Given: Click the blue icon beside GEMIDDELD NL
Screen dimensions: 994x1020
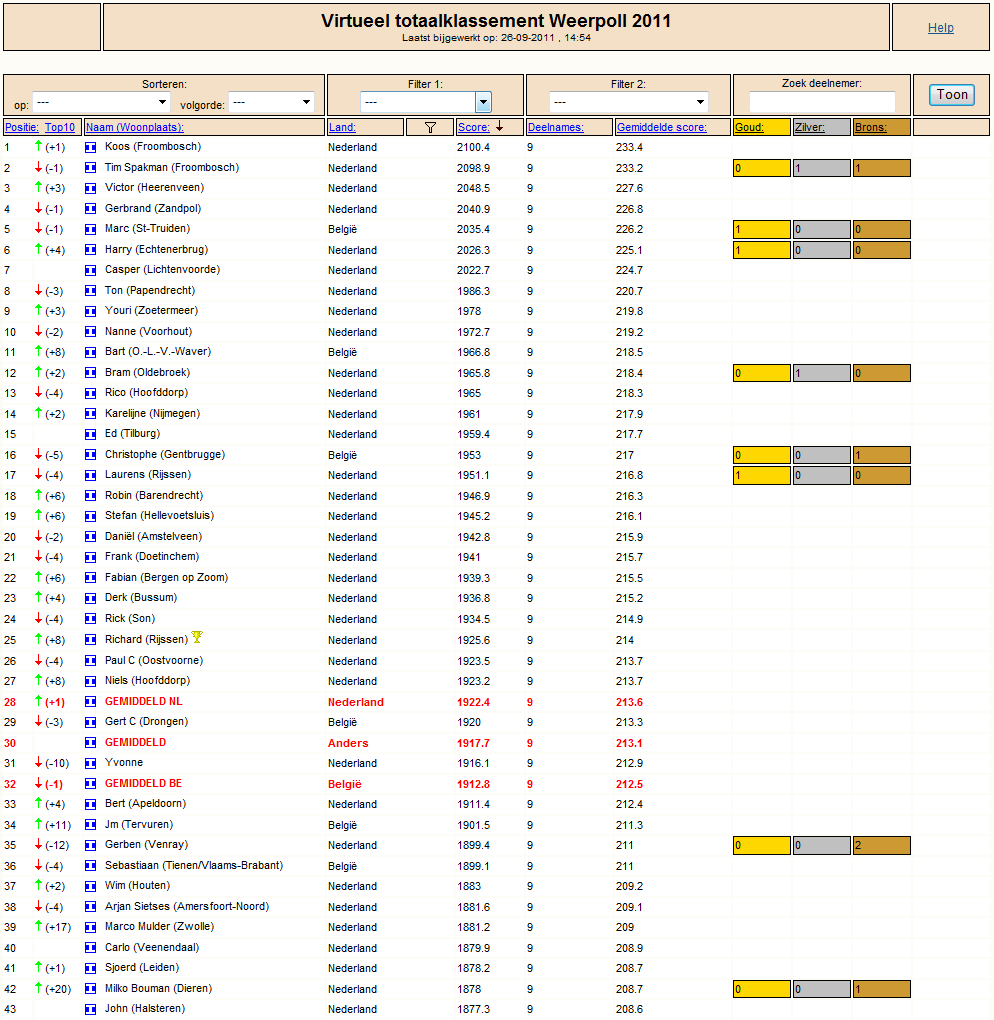Looking at the screenshot, I should click(x=90, y=702).
